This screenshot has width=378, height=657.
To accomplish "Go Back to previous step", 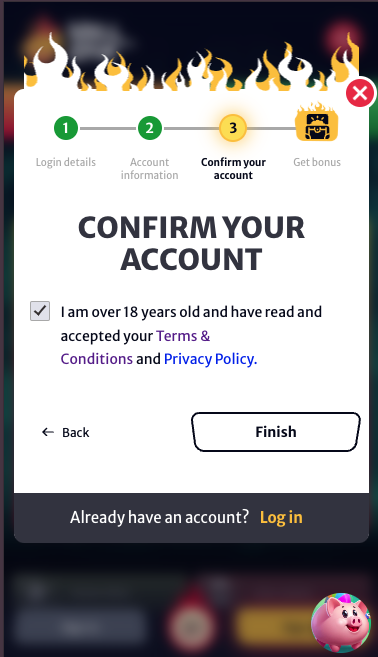I will (65, 432).
